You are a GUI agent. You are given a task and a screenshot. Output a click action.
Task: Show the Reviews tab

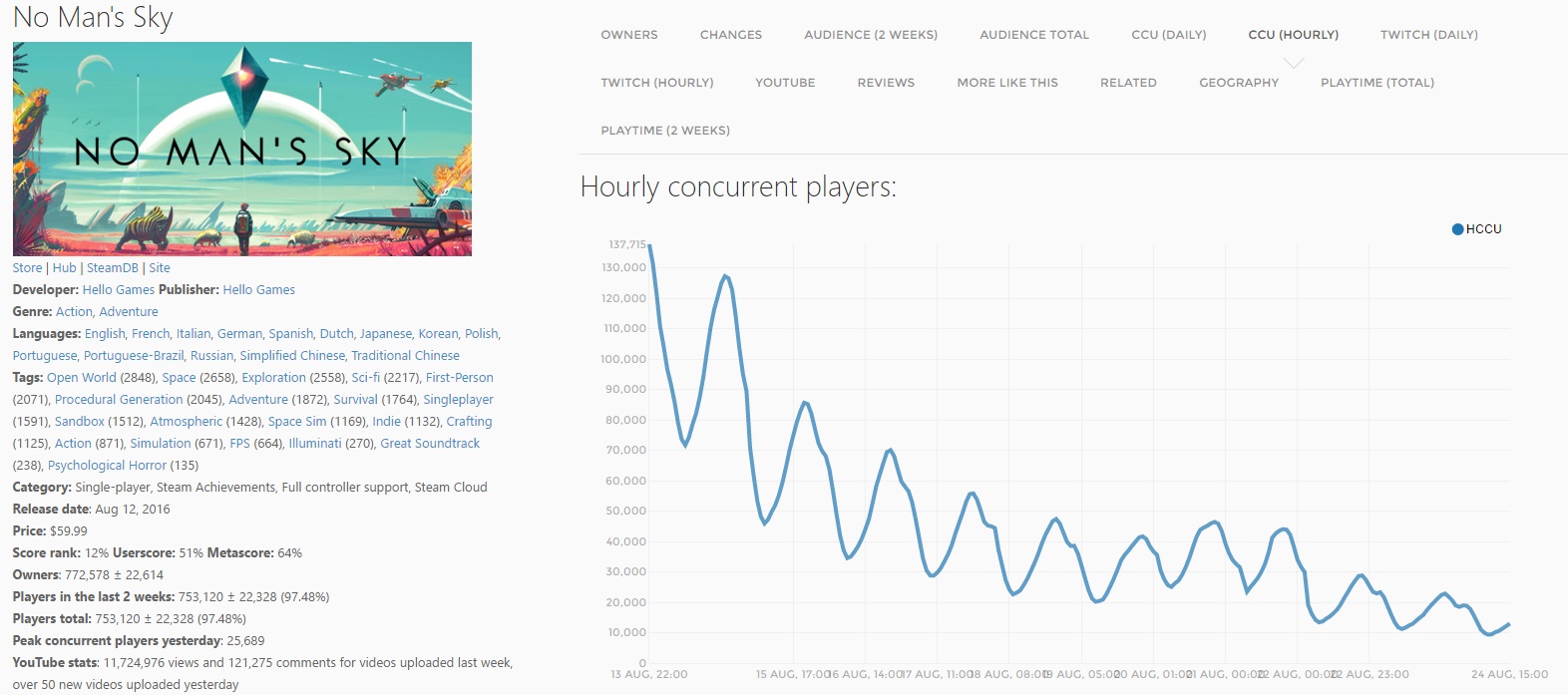[886, 83]
